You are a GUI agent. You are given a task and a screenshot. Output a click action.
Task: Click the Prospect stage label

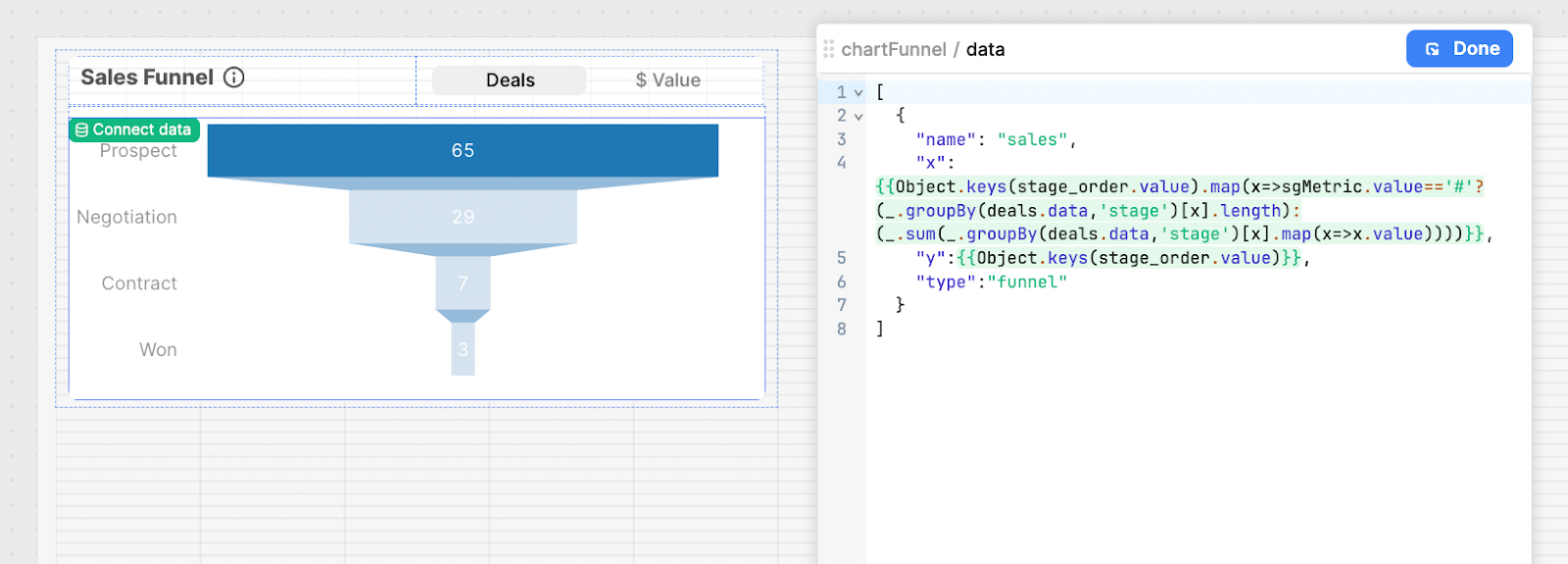pos(138,151)
